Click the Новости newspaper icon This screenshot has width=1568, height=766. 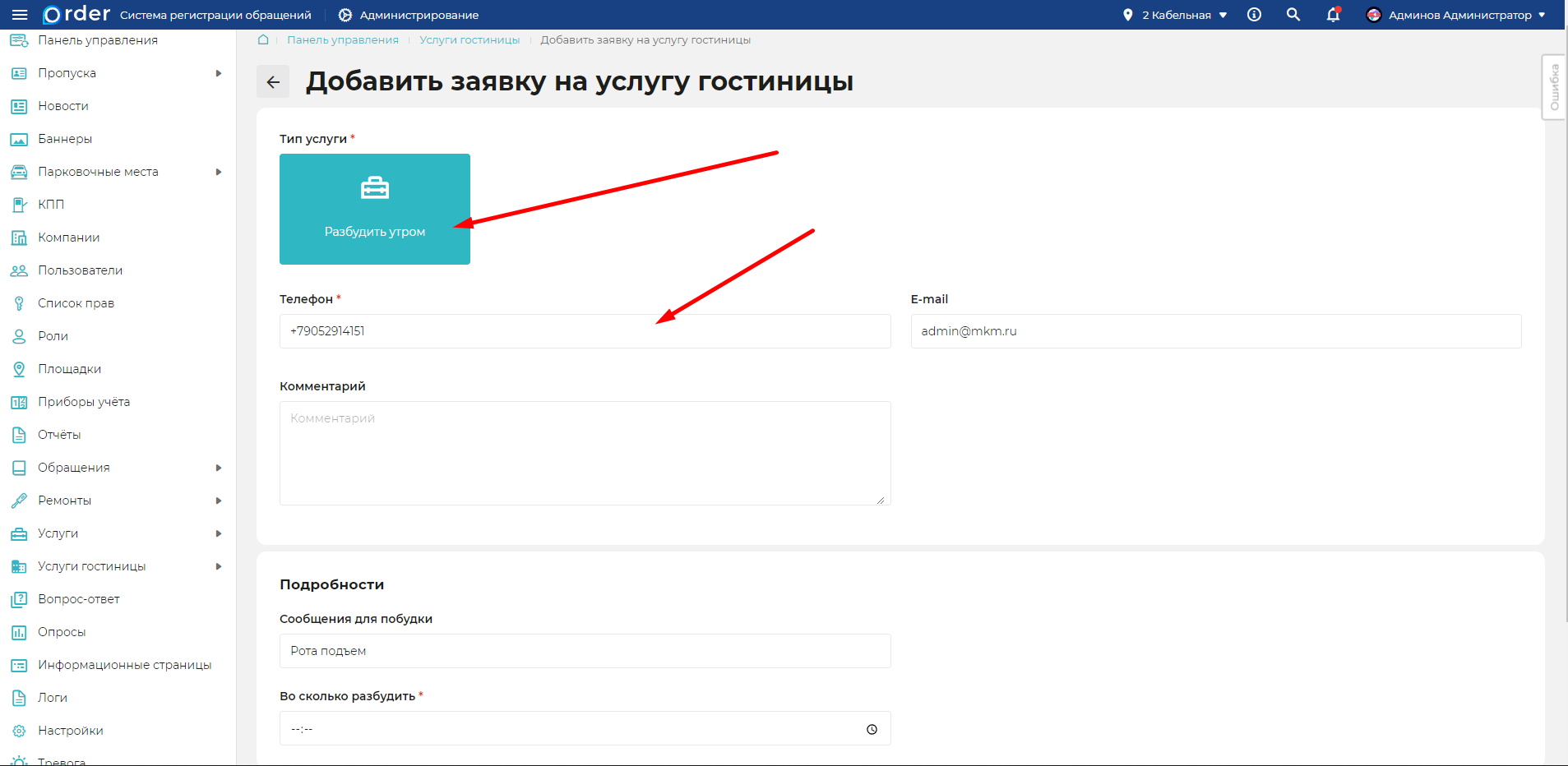pyautogui.click(x=18, y=105)
